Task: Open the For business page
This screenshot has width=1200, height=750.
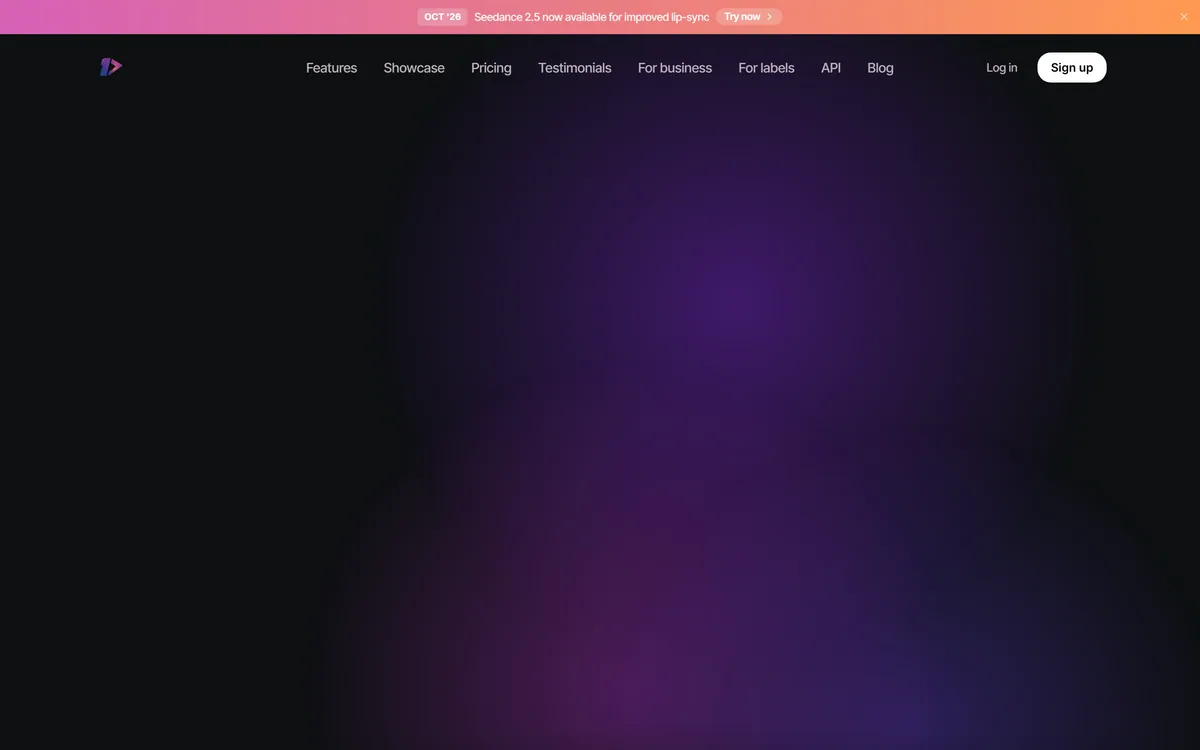Action: click(675, 68)
